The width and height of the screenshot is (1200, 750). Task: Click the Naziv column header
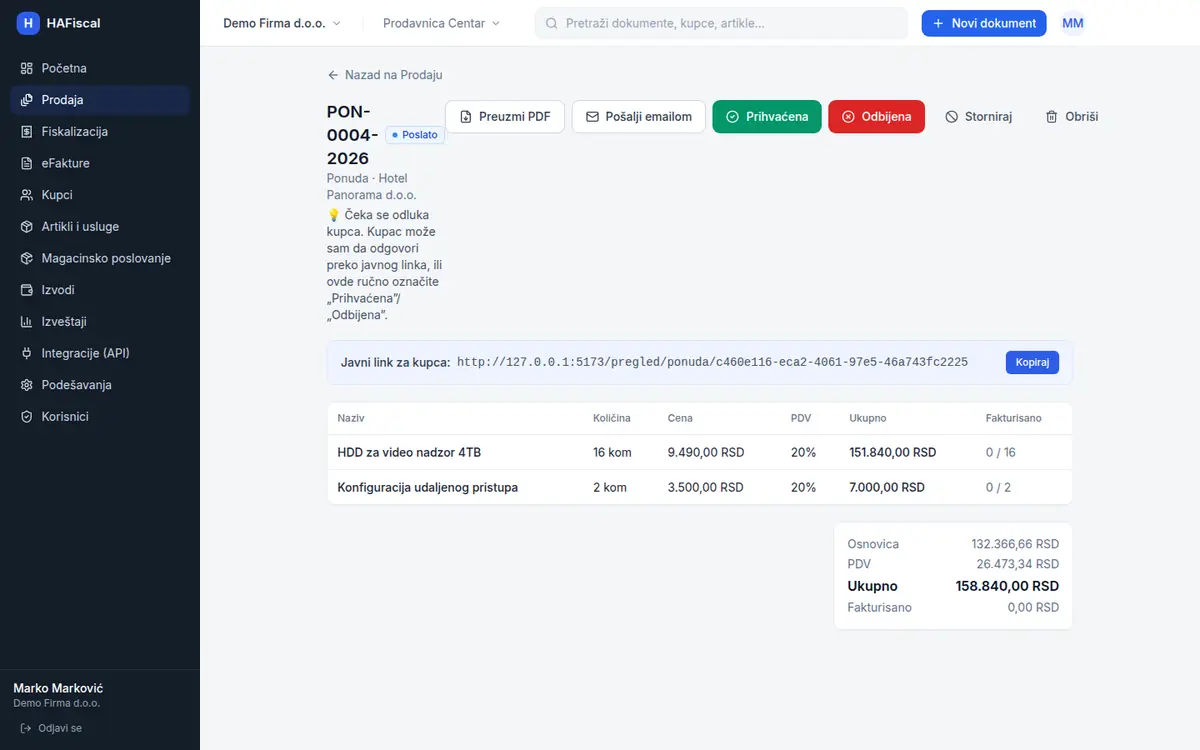(x=351, y=418)
